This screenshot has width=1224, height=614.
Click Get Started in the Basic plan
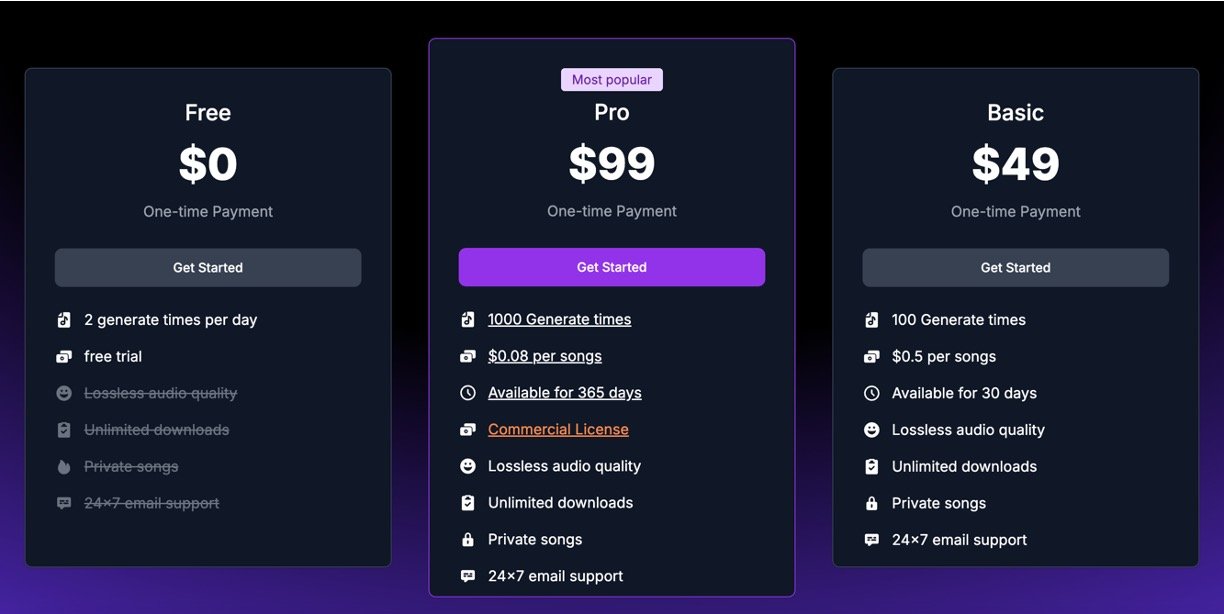click(x=1015, y=268)
